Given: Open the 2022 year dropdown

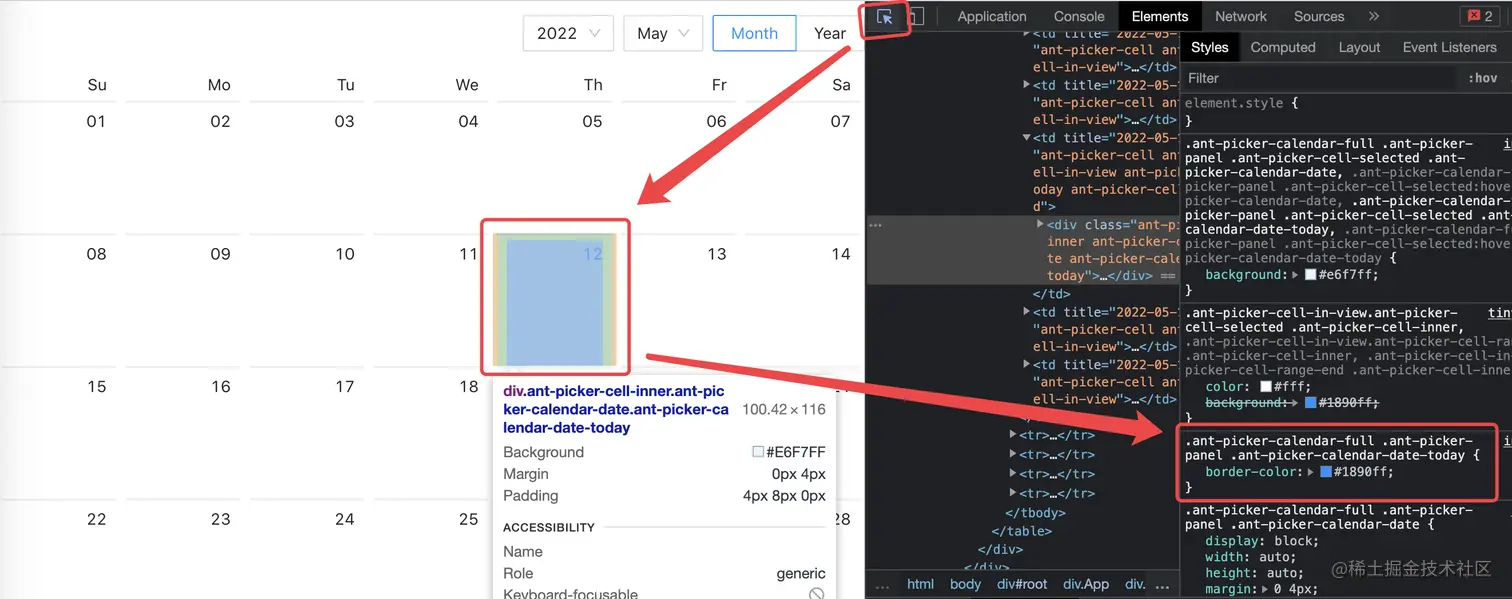Looking at the screenshot, I should tap(568, 33).
